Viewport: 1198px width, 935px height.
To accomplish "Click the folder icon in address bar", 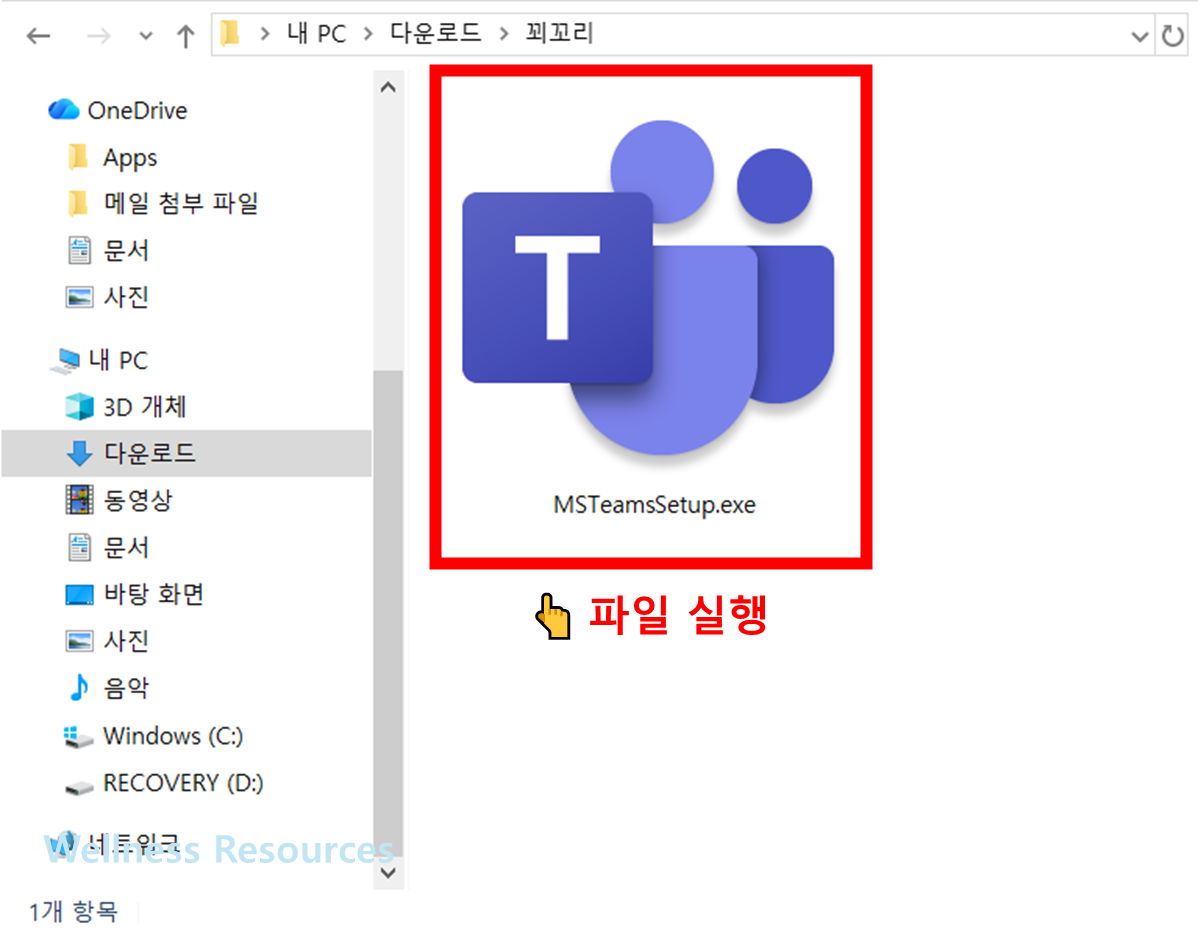I will click(x=230, y=34).
